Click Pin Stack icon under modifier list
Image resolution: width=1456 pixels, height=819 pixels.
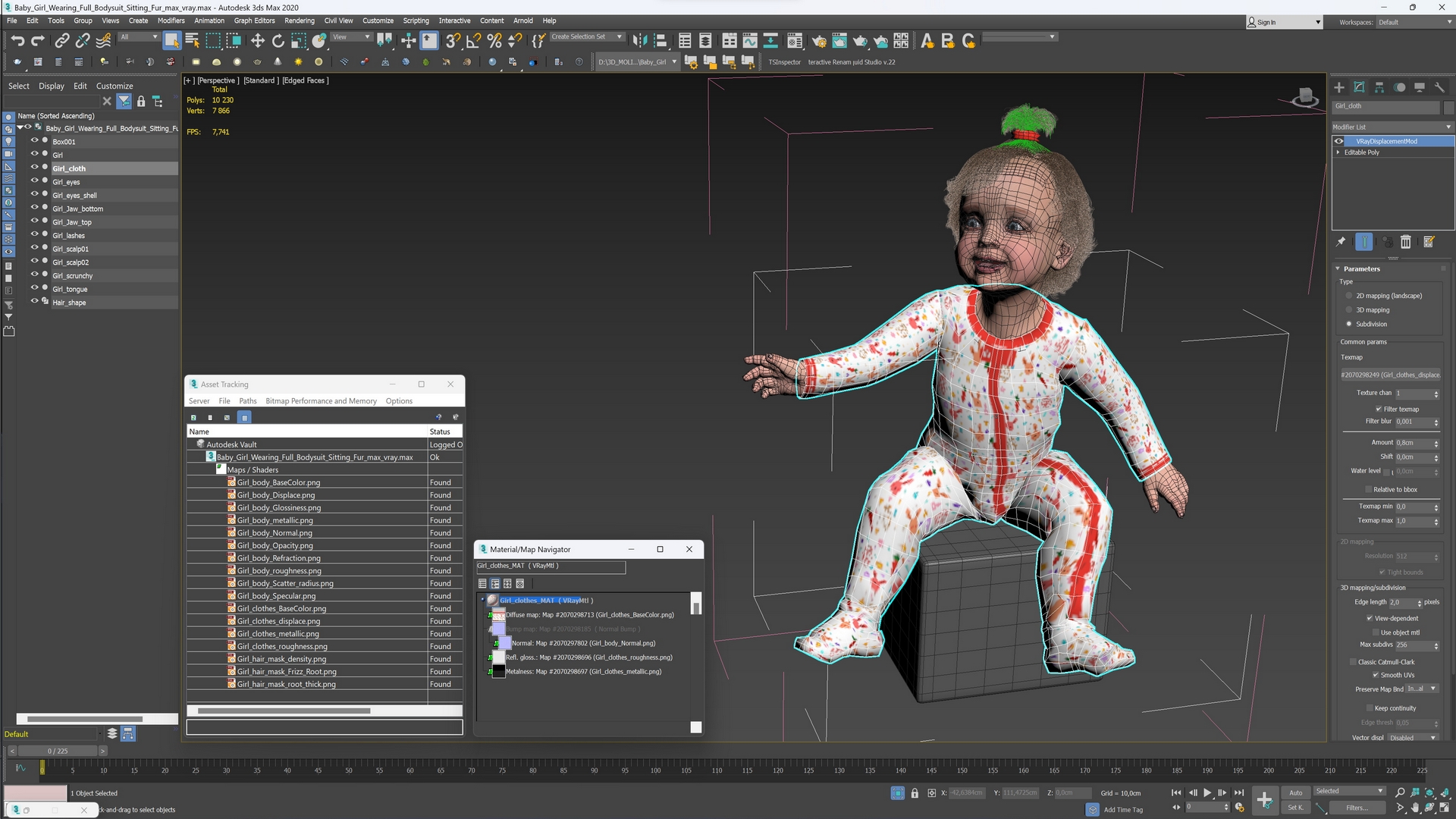(1341, 242)
